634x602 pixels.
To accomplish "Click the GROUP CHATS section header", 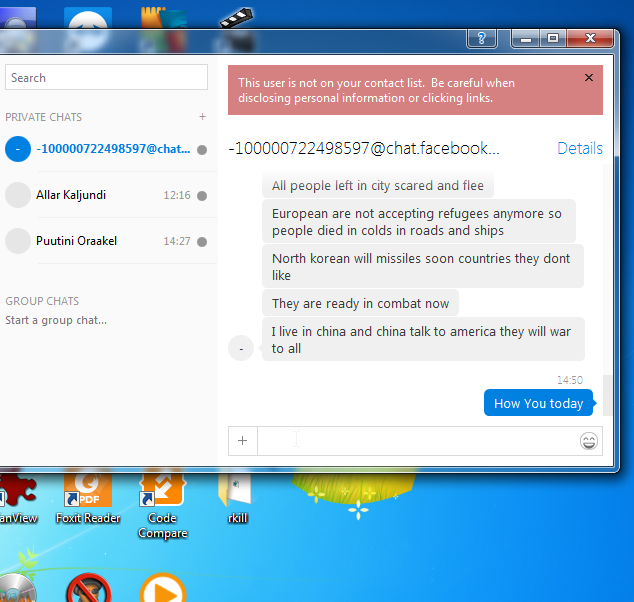I will click(x=42, y=301).
